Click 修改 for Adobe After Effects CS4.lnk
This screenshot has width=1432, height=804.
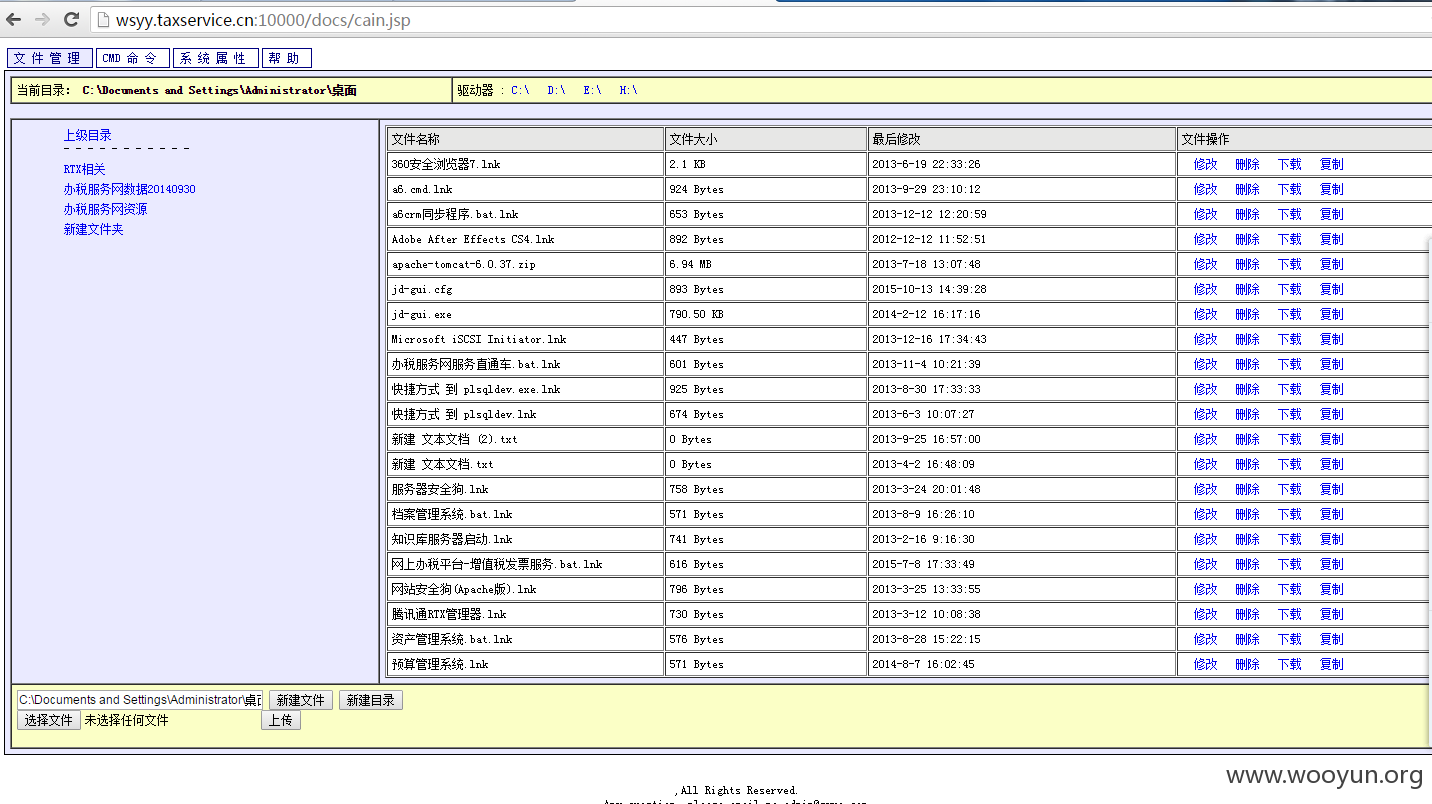coord(1205,239)
